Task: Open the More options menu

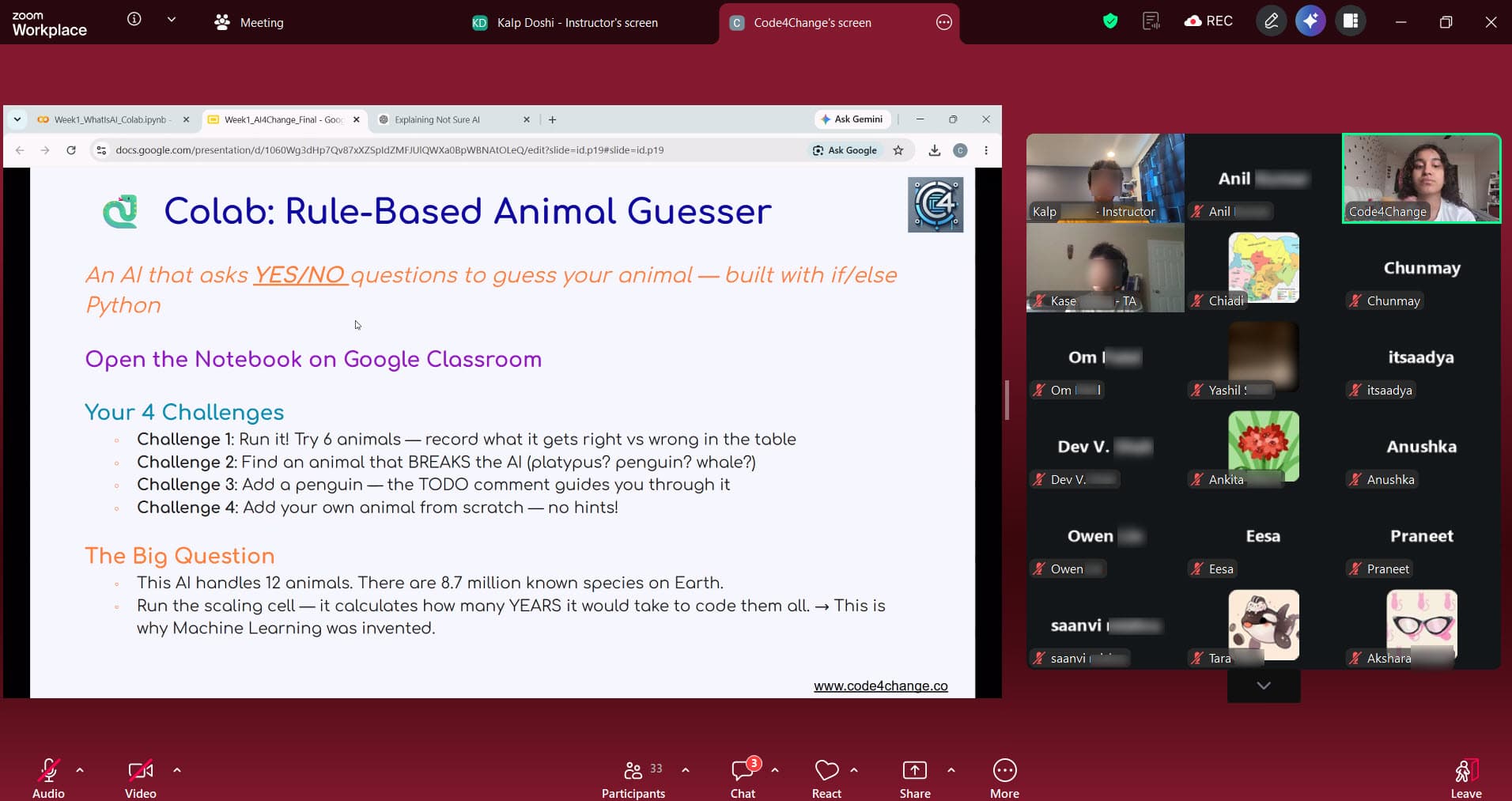Action: [1004, 778]
